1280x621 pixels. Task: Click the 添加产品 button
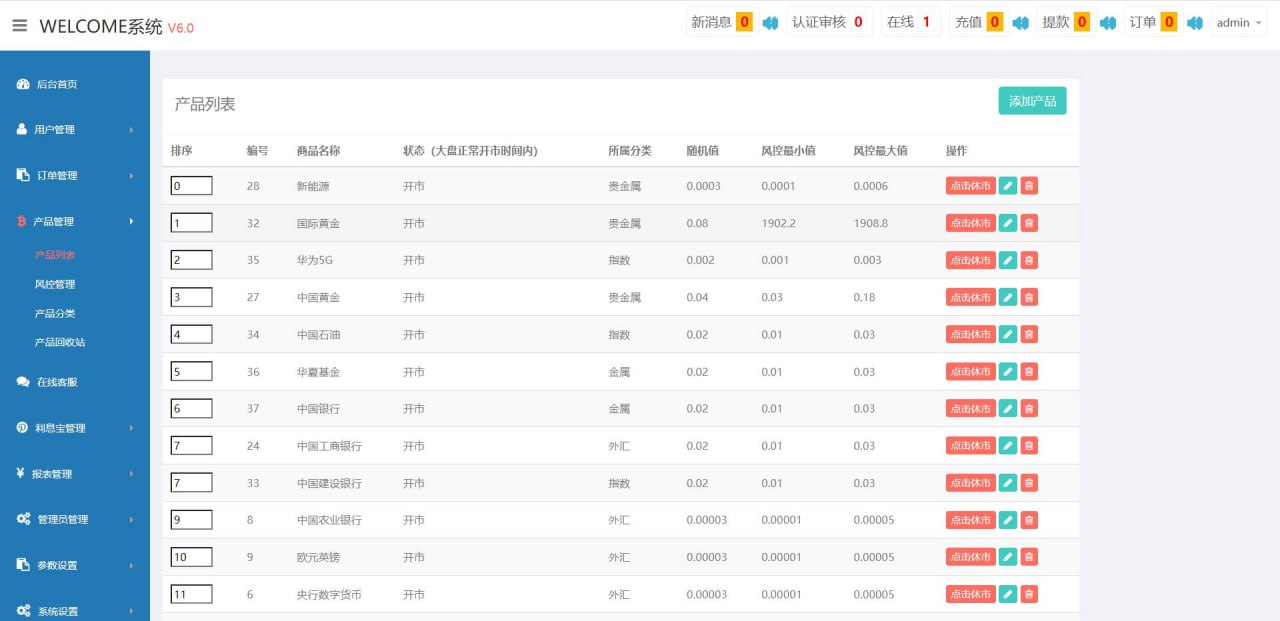pyautogui.click(x=1032, y=101)
